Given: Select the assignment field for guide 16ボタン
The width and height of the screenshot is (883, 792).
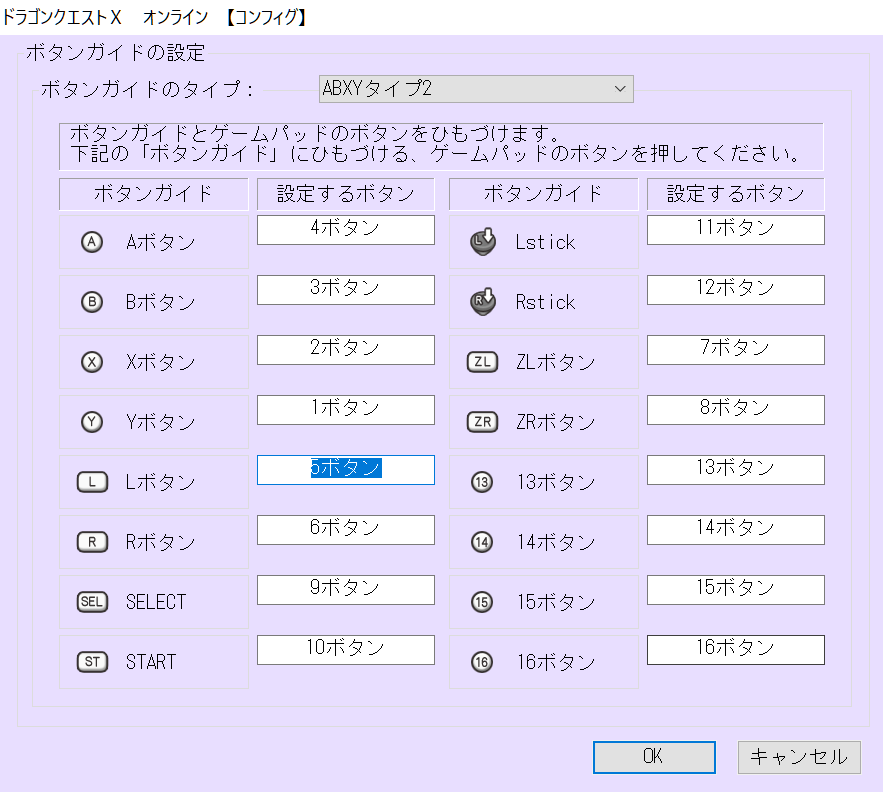Looking at the screenshot, I should pyautogui.click(x=735, y=649).
